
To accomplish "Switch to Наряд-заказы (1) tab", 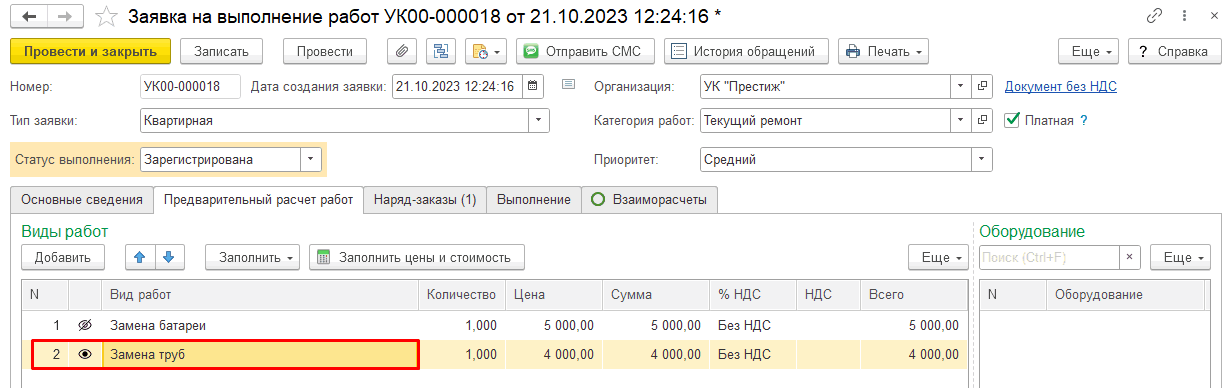I will coord(425,200).
